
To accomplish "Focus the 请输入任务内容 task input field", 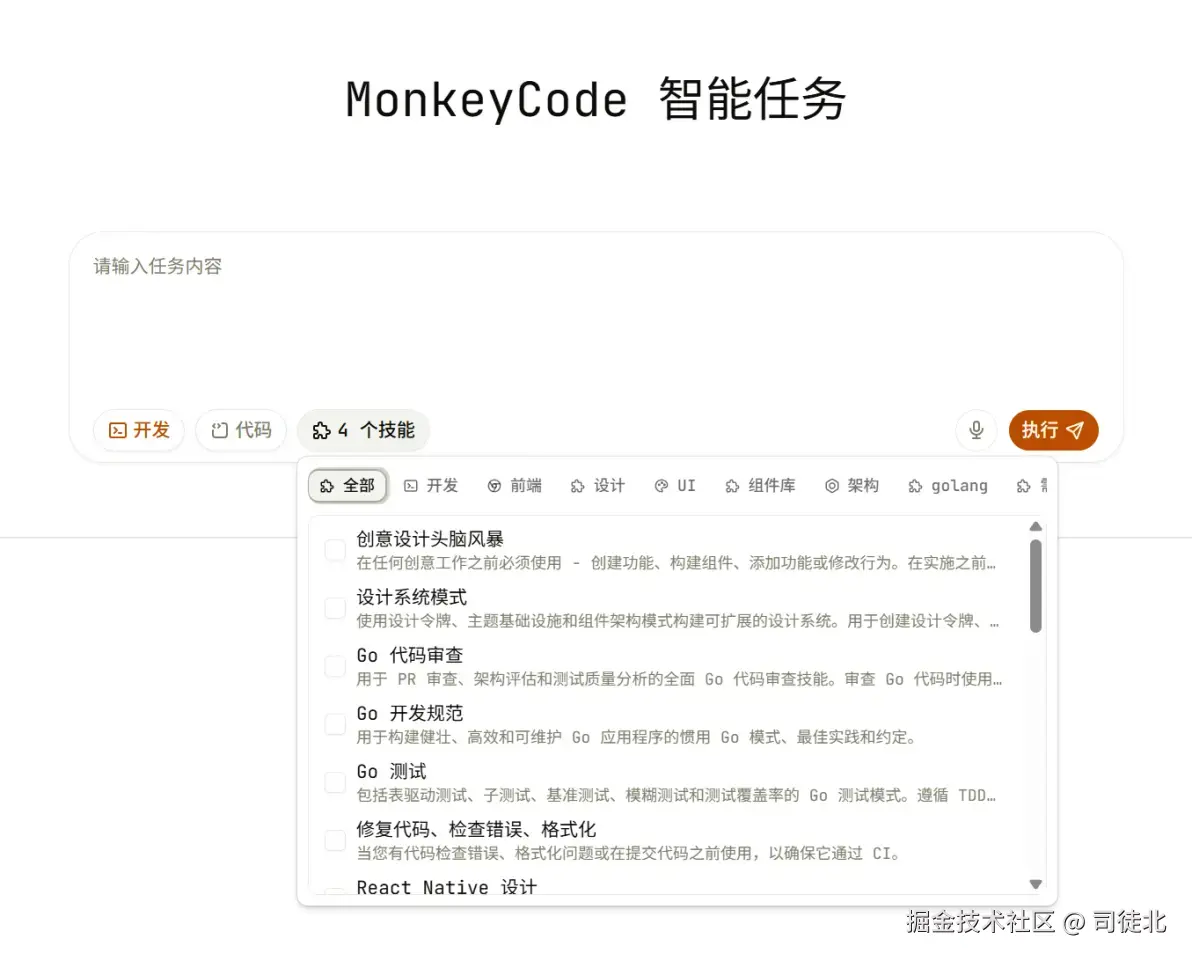I will [x=596, y=319].
